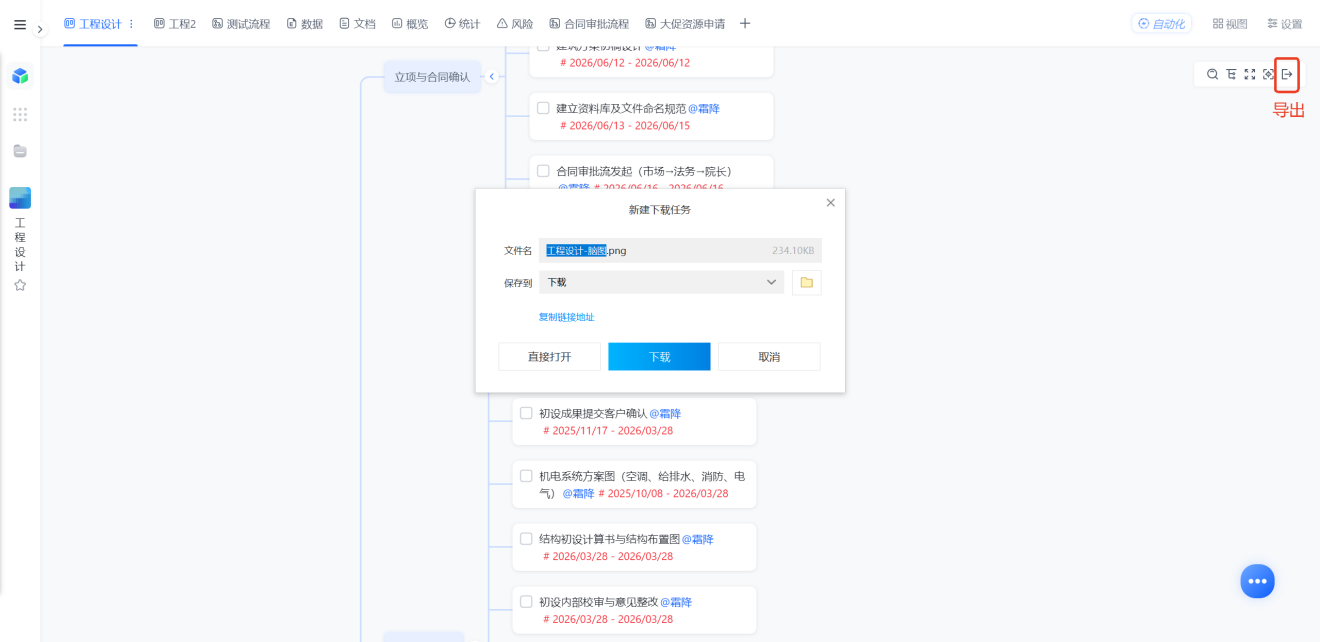Click the 自动化 button
Image resolution: width=1320 pixels, height=642 pixels.
click(x=1161, y=24)
